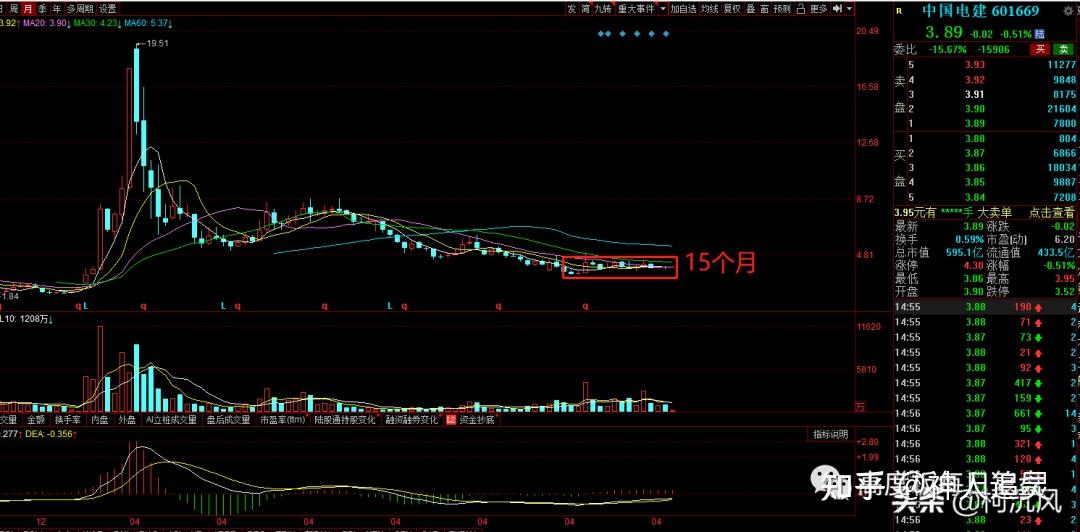Select the 融资融券变化 indicator tab
The height and width of the screenshot is (532, 1080).
point(412,419)
